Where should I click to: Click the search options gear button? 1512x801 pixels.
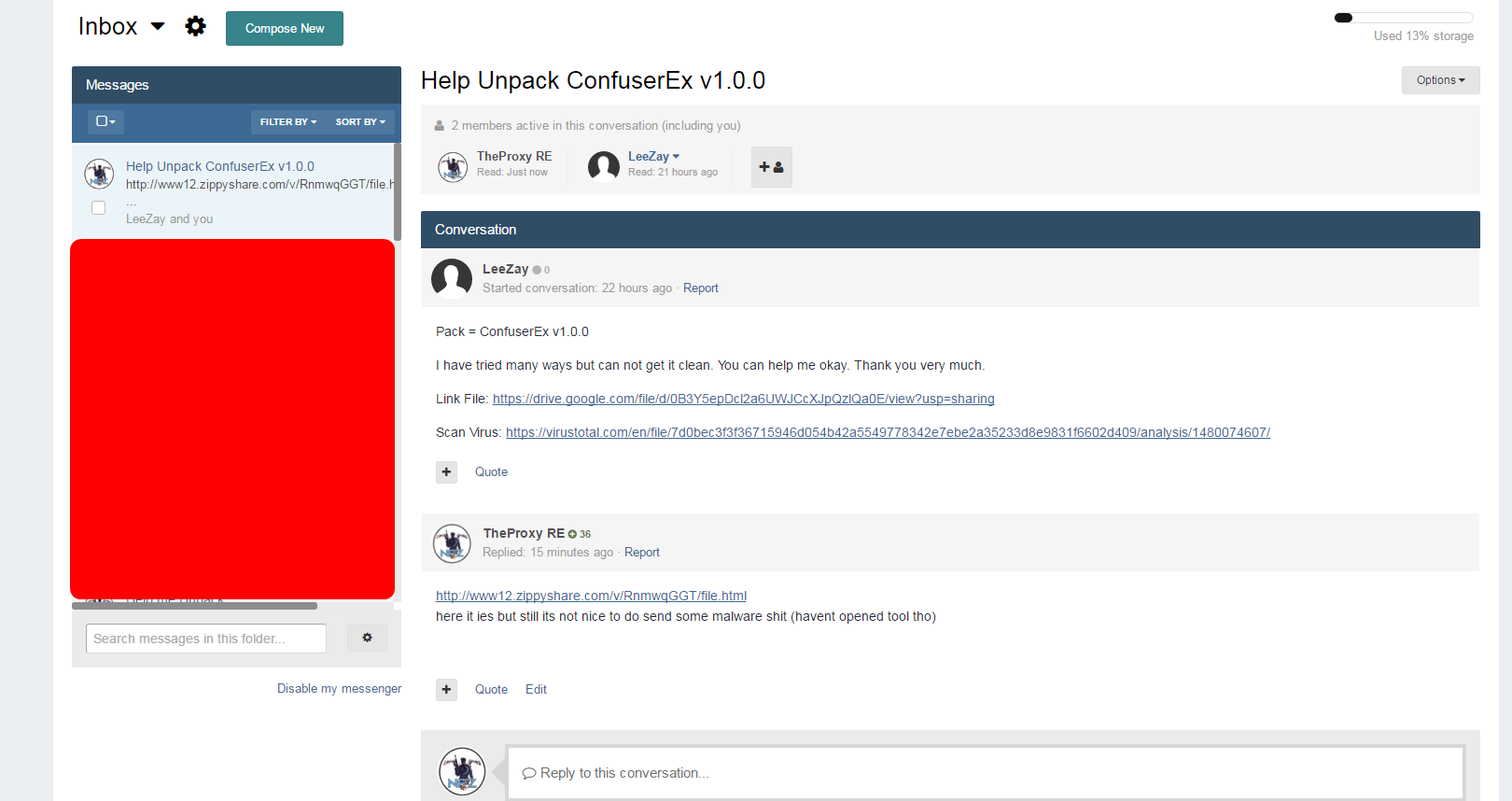tap(367, 638)
